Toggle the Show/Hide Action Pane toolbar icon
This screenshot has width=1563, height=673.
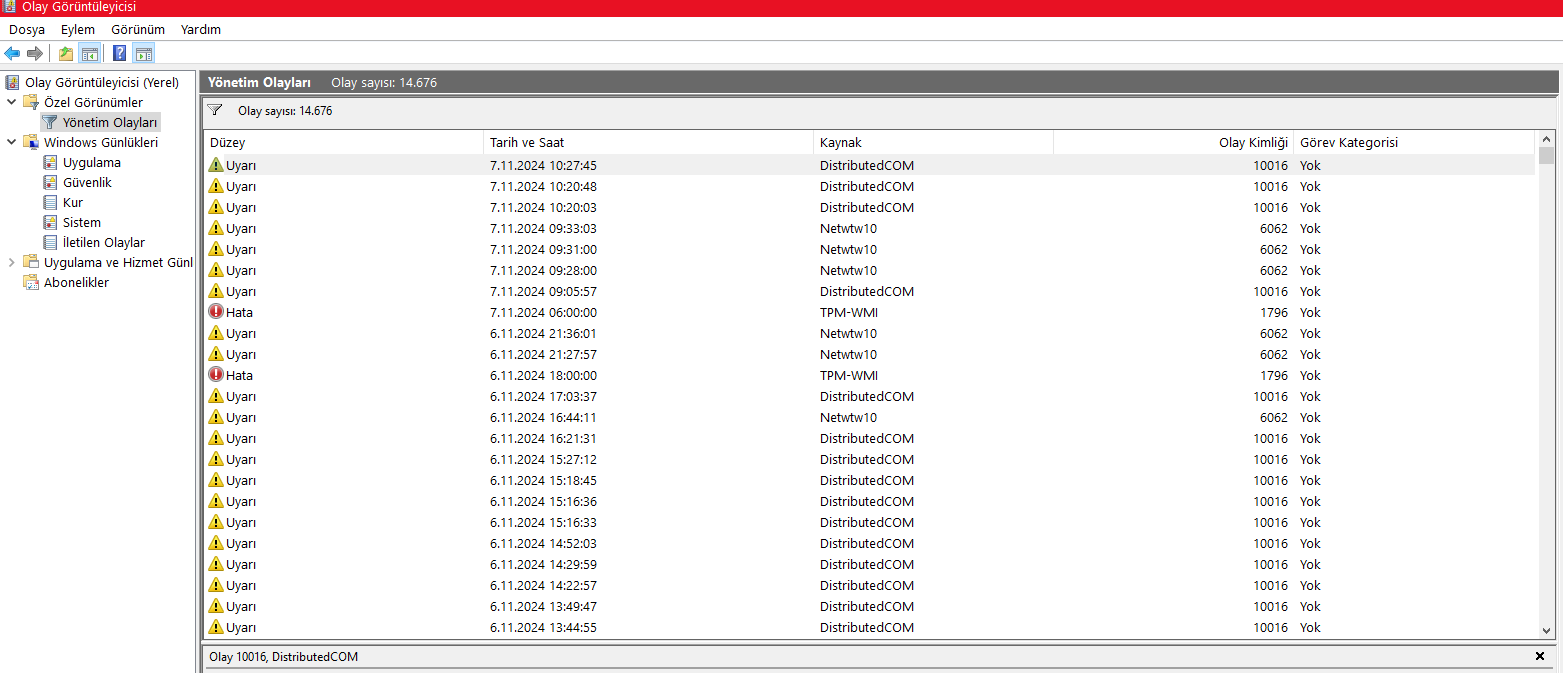tap(144, 53)
